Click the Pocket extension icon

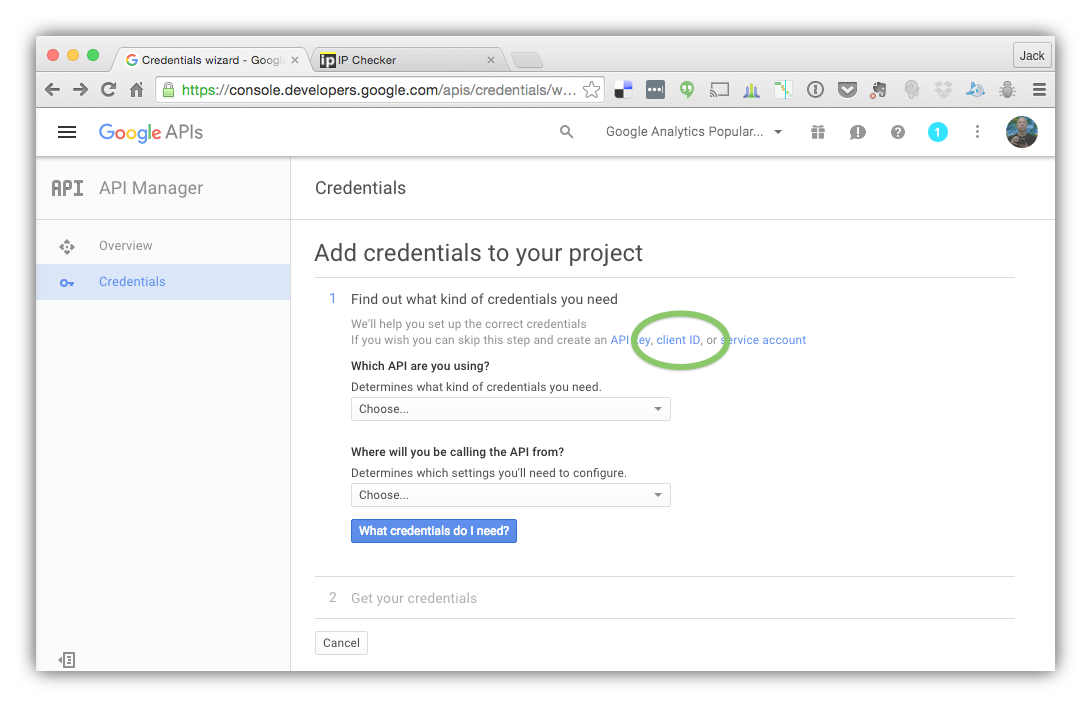tap(847, 90)
